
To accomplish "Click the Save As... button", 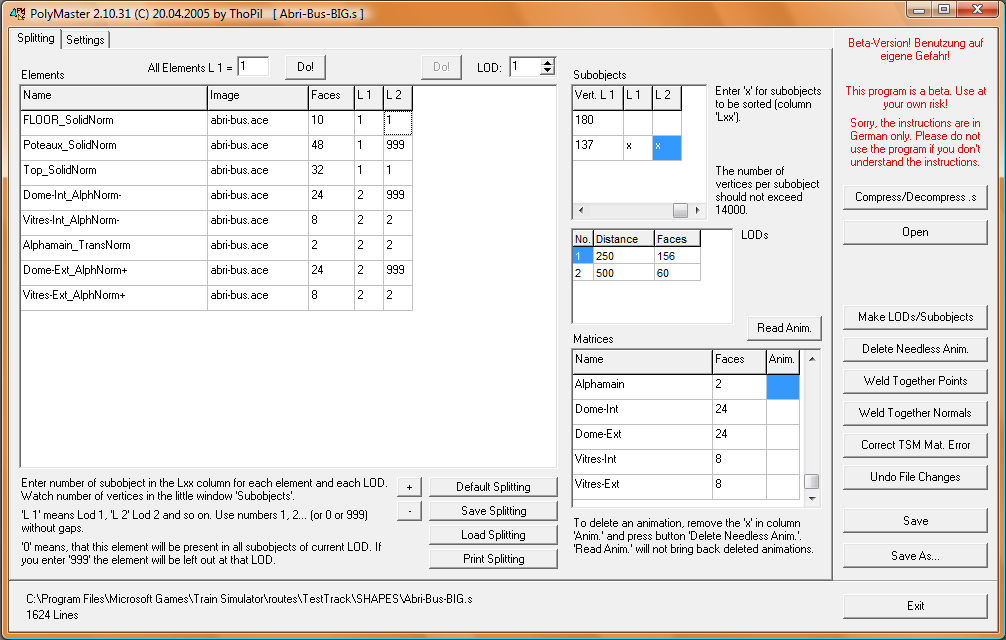I will click(x=915, y=557).
